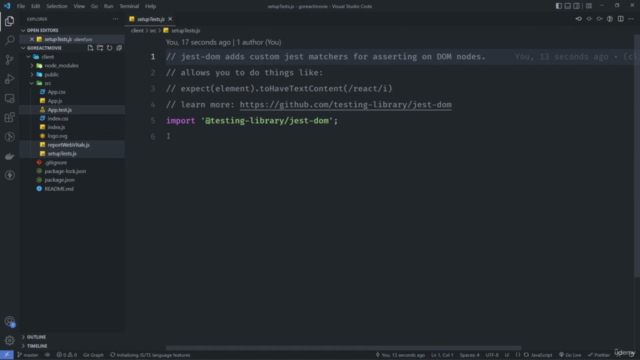Open the Manage gear icon

point(9,340)
